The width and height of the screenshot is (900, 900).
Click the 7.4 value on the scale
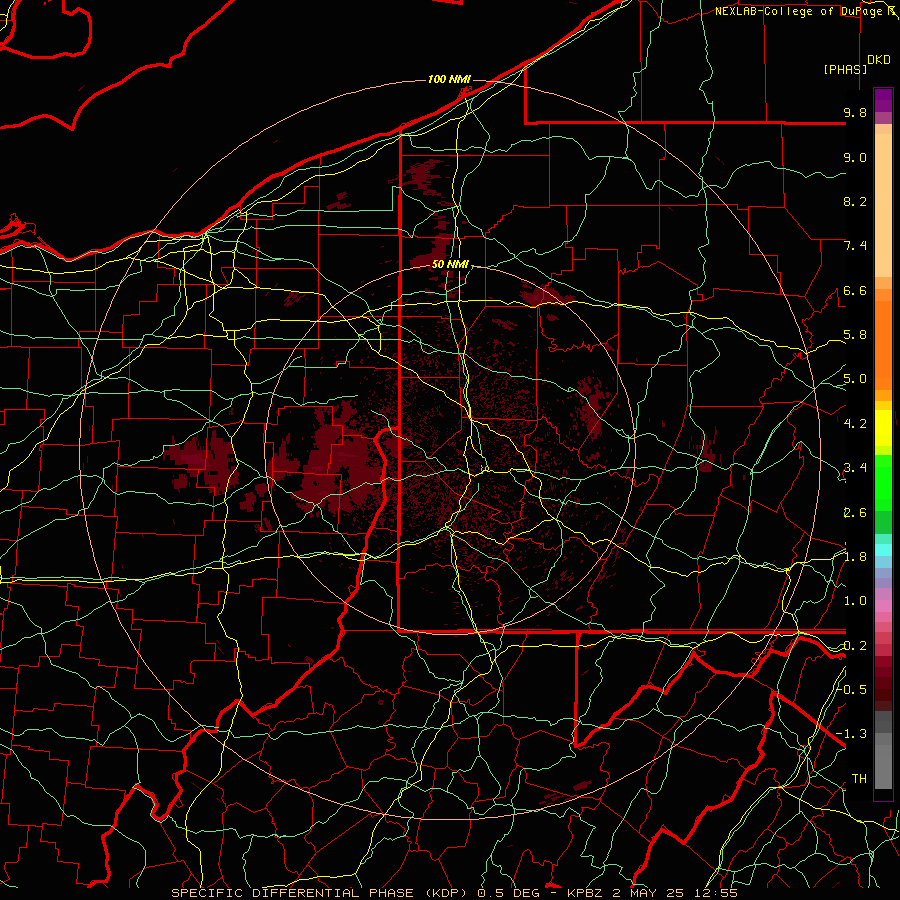click(x=855, y=246)
